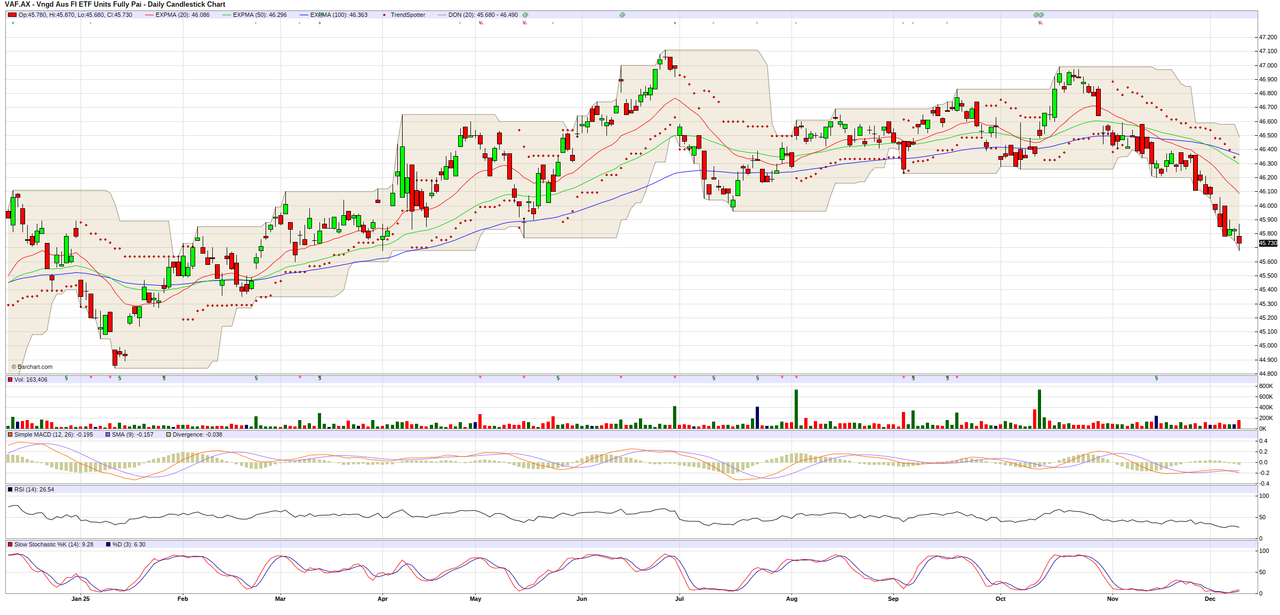The width and height of the screenshot is (1280, 615).
Task: Click the Vol red legend square
Action: pyautogui.click(x=11, y=380)
